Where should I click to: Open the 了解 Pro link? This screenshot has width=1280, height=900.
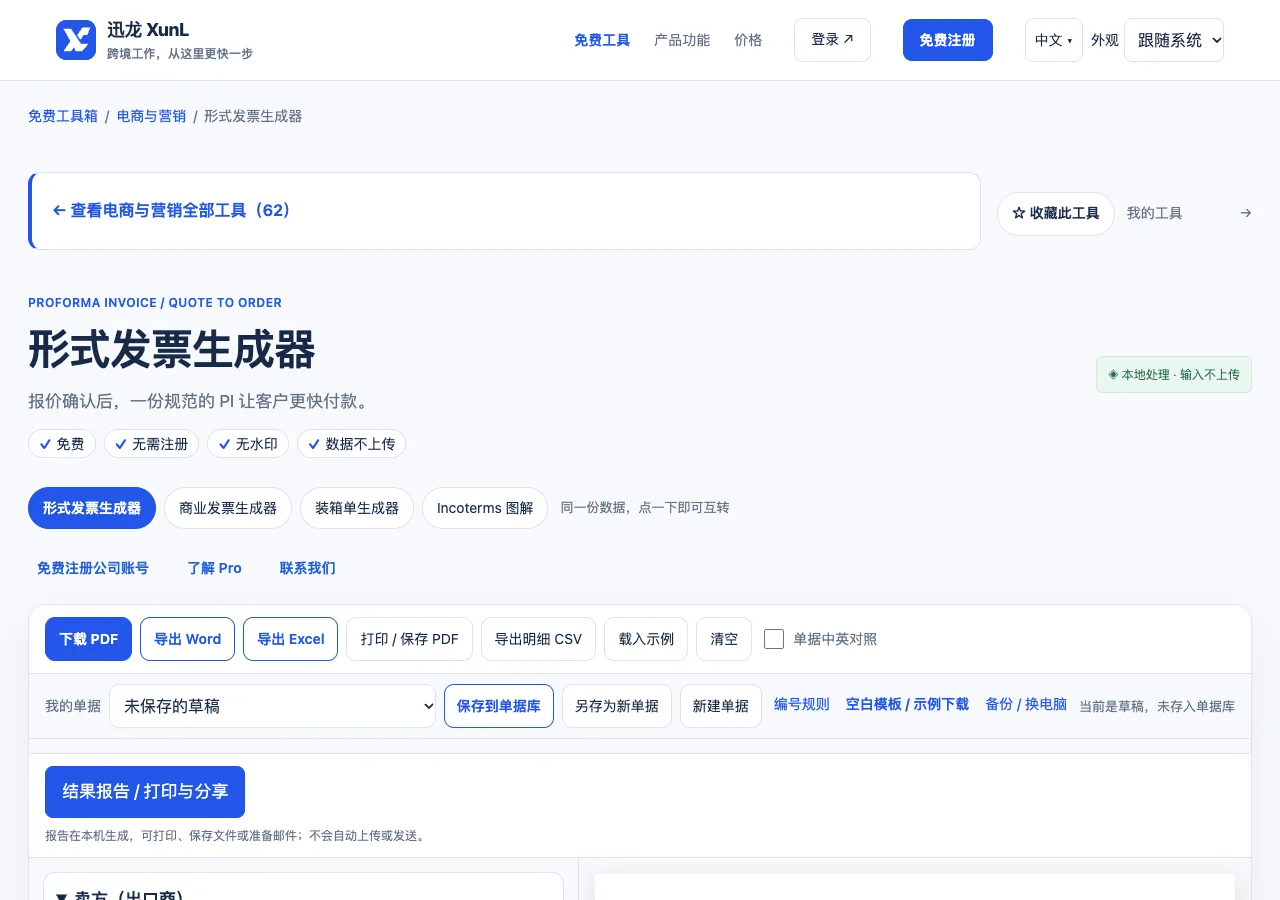(x=214, y=568)
